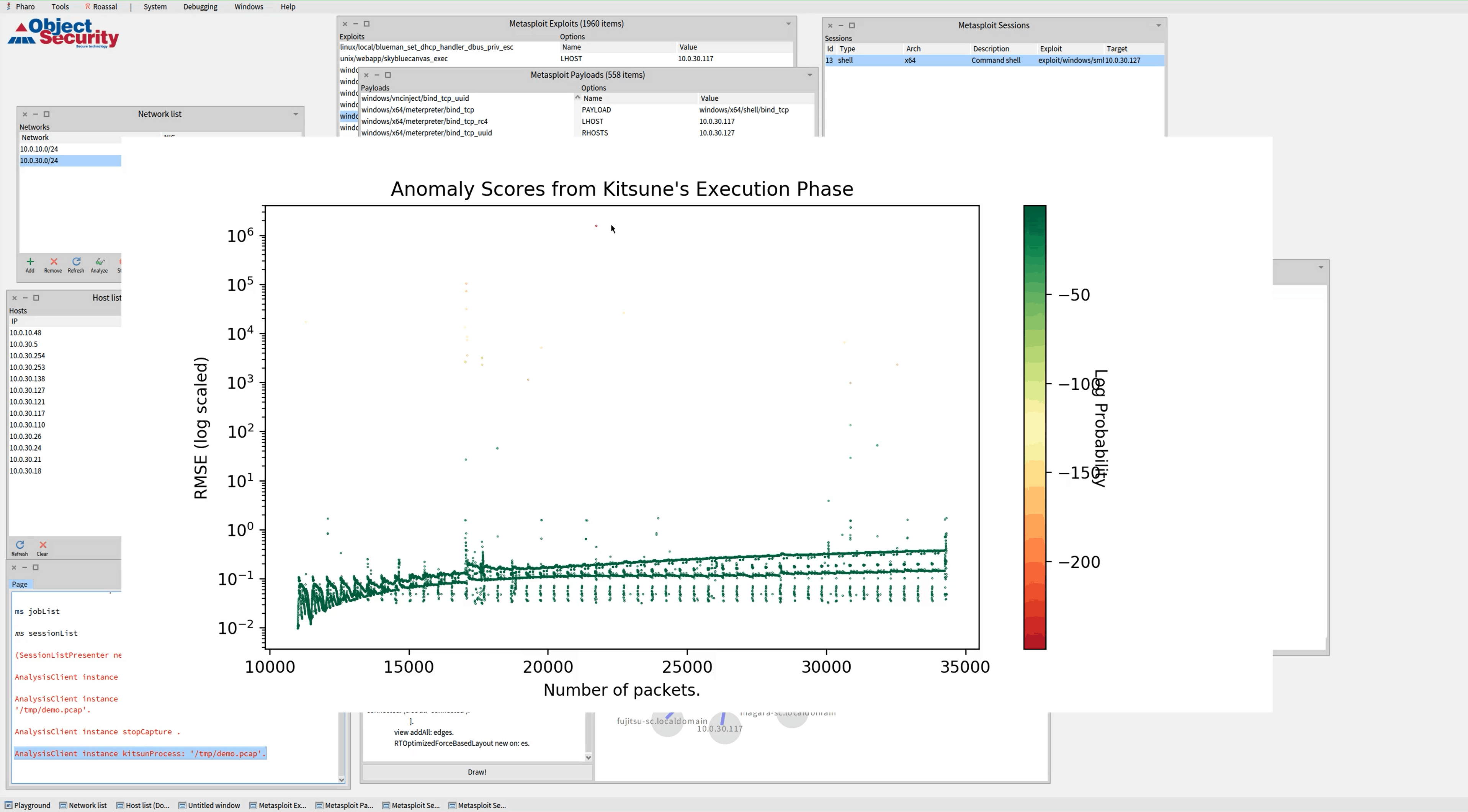
Task: Click Refresh icon in Host list
Action: tap(20, 545)
